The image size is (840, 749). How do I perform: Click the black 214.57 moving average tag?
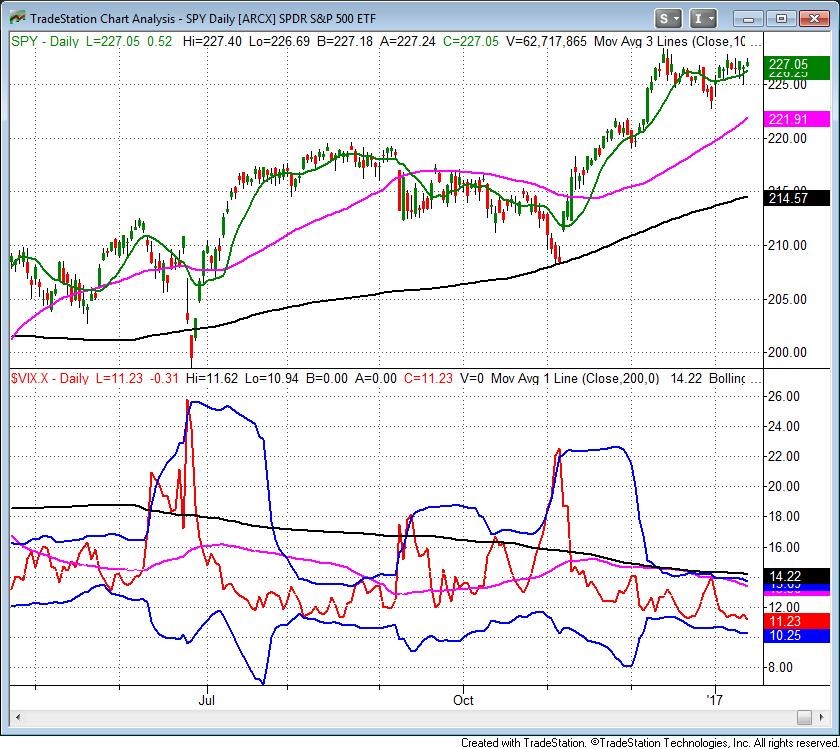(x=796, y=198)
